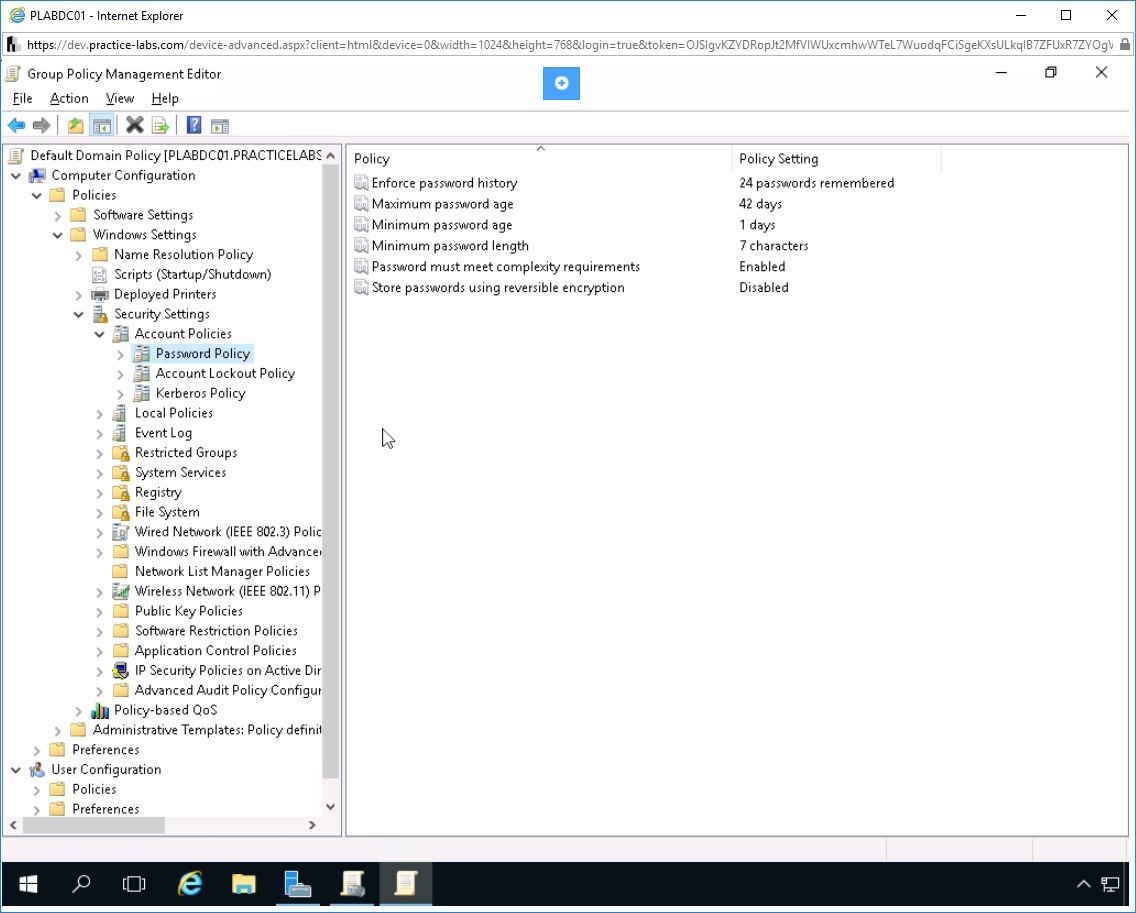This screenshot has height=913, width=1136.
Task: Click the icon beside Store passwords using reversible encryption
Action: (361, 288)
